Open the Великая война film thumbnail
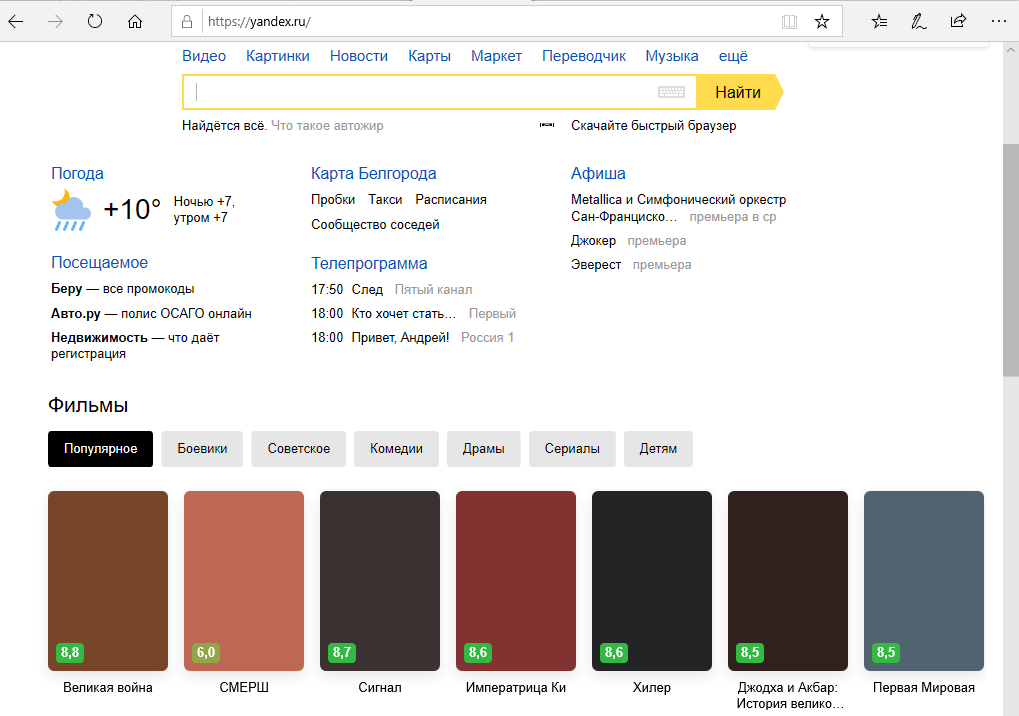1019x716 pixels. click(108, 580)
